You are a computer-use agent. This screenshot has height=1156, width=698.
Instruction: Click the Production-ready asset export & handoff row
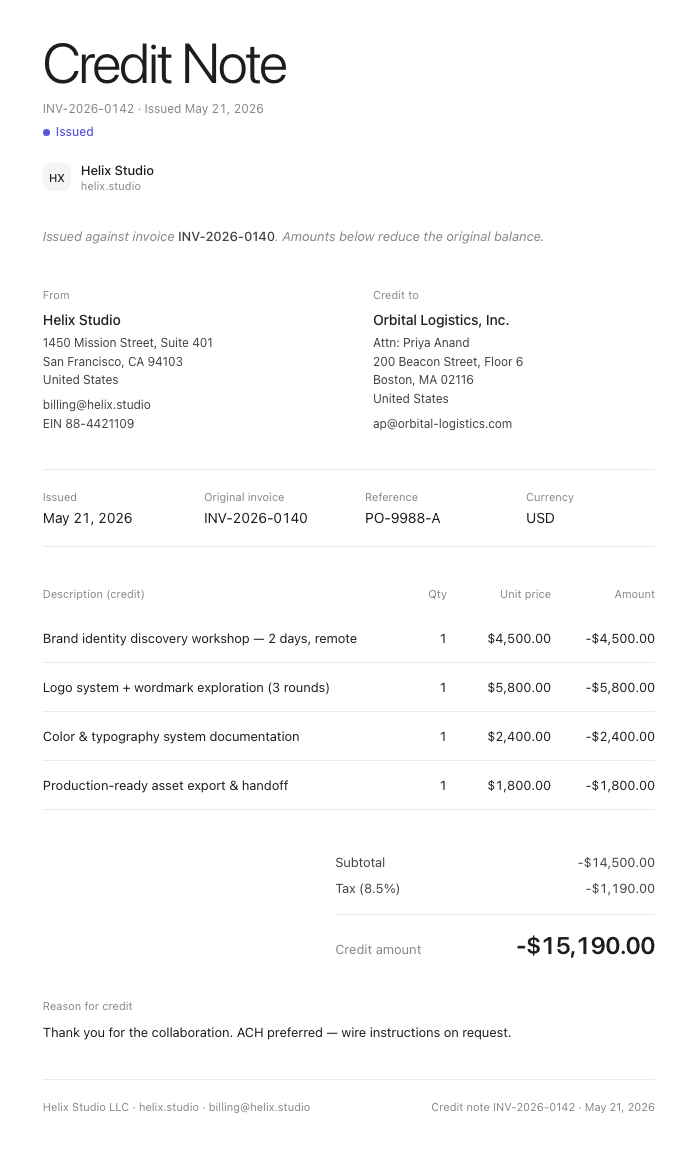pos(349,785)
